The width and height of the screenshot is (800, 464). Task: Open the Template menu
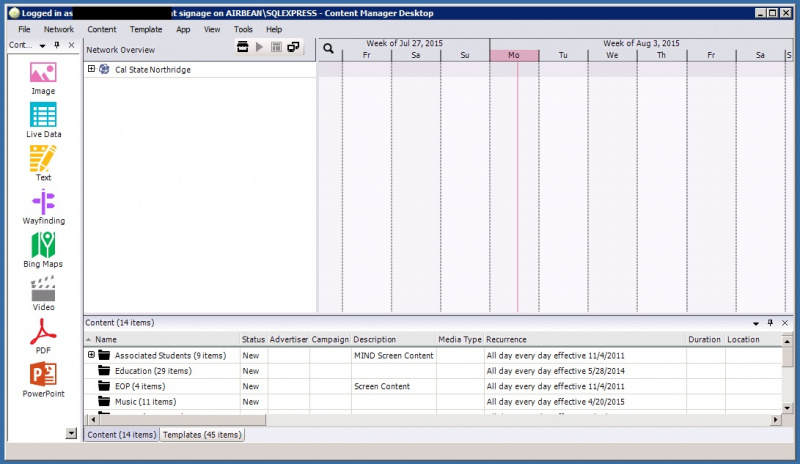[x=146, y=29]
